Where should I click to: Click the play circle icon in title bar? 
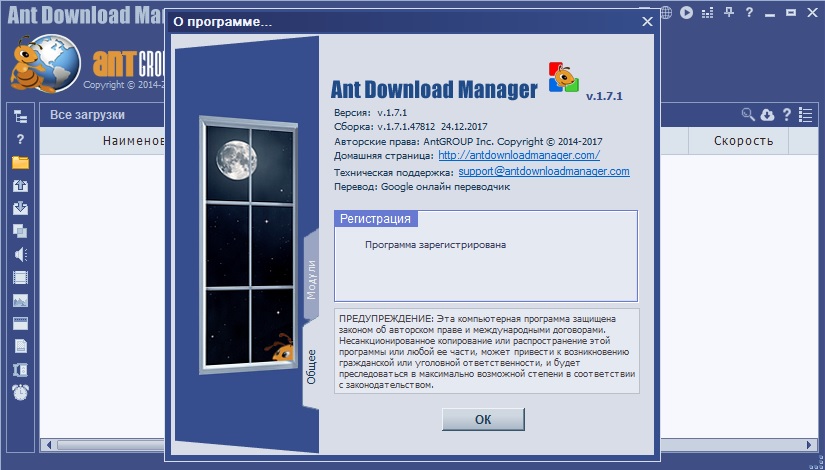click(x=686, y=12)
